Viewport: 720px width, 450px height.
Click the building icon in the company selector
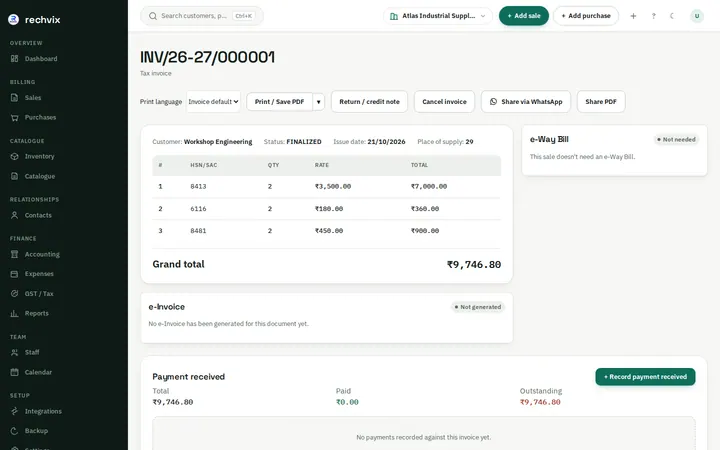[394, 17]
